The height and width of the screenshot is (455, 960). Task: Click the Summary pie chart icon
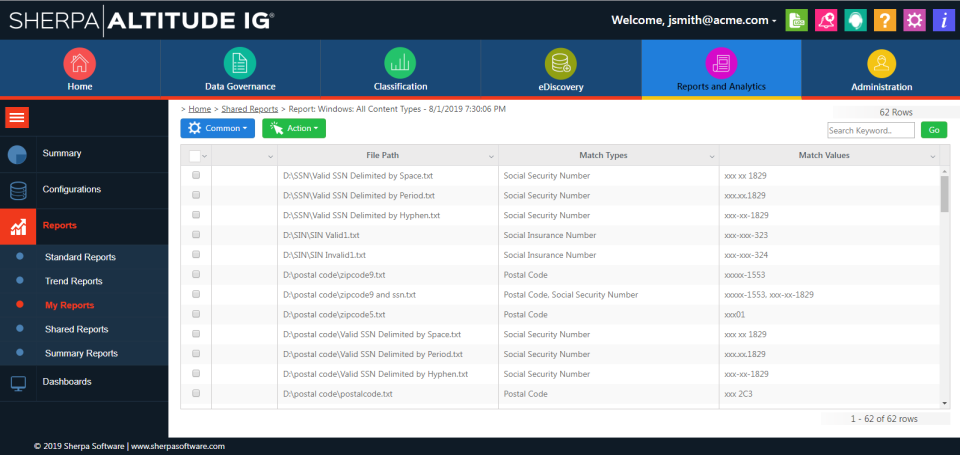pyautogui.click(x=17, y=154)
